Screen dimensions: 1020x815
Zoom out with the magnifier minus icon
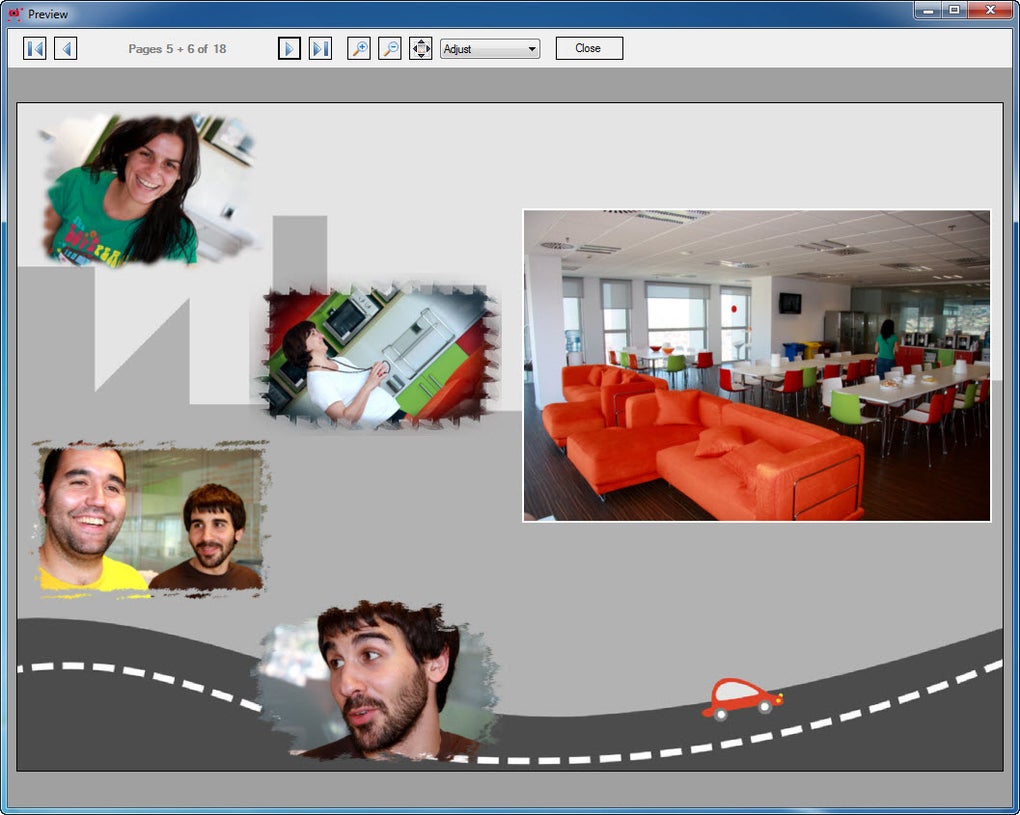tap(390, 48)
